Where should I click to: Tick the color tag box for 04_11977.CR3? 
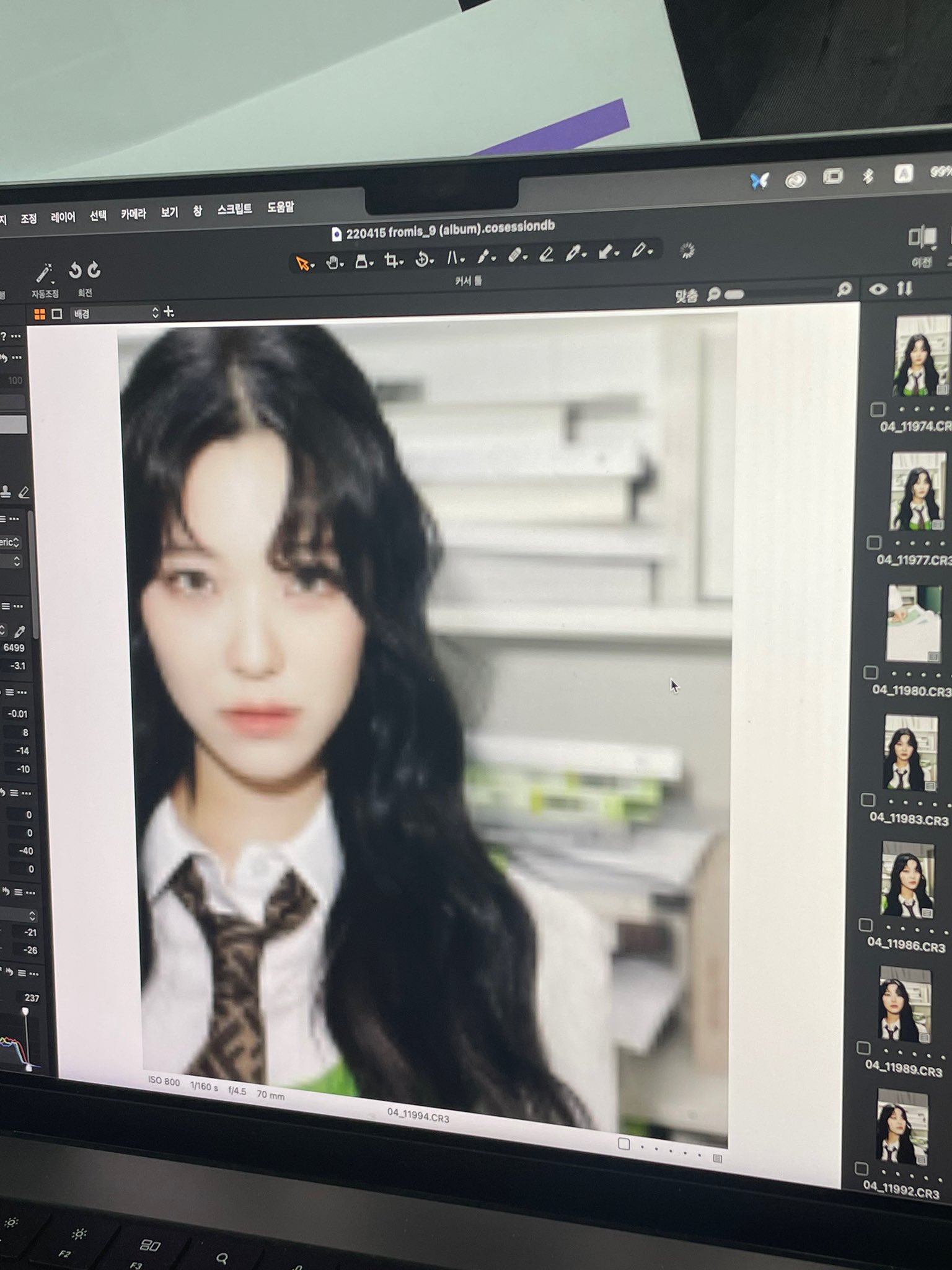click(x=874, y=543)
